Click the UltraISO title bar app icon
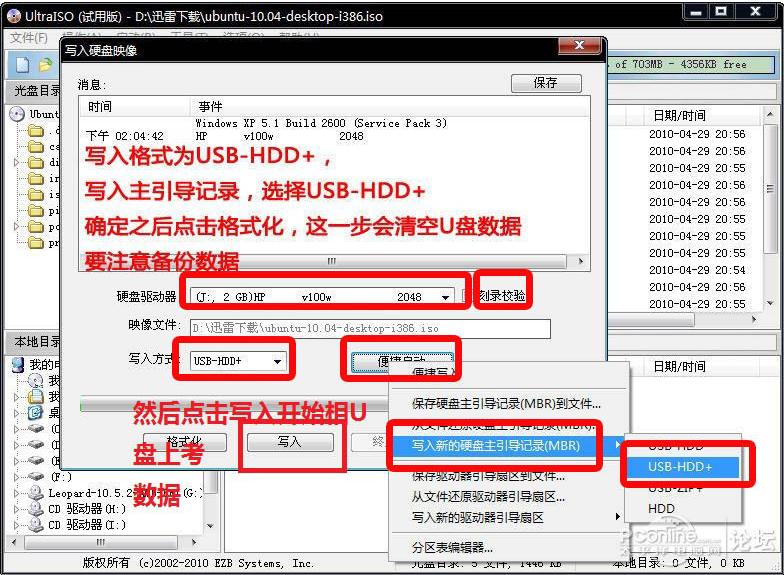 (14, 16)
